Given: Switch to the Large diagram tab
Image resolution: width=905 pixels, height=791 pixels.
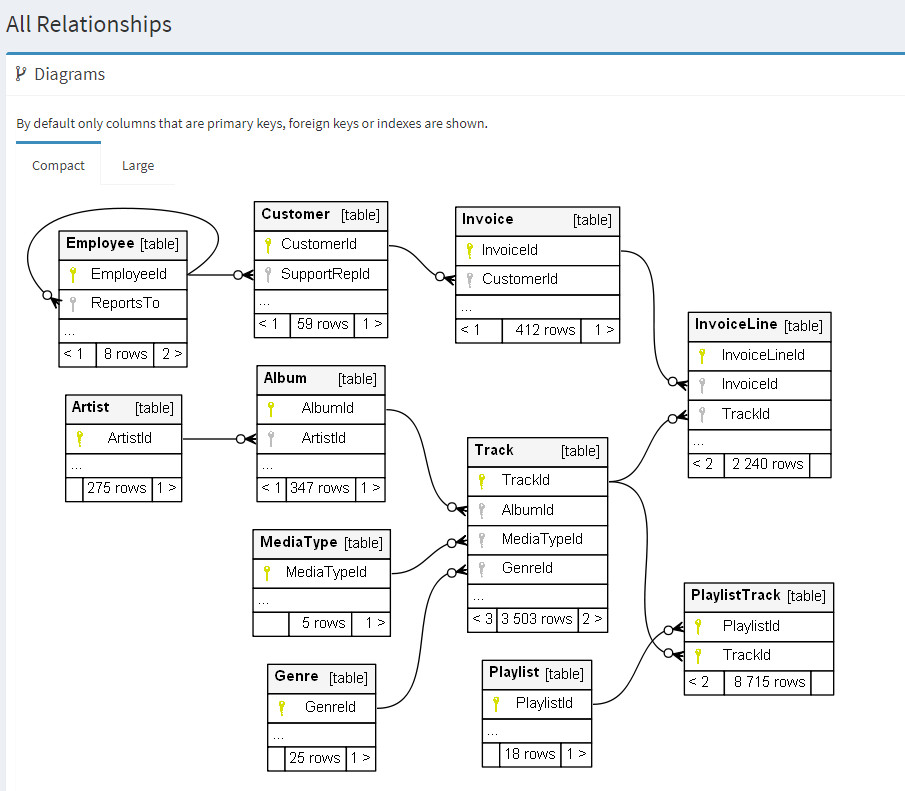Looking at the screenshot, I should point(138,166).
